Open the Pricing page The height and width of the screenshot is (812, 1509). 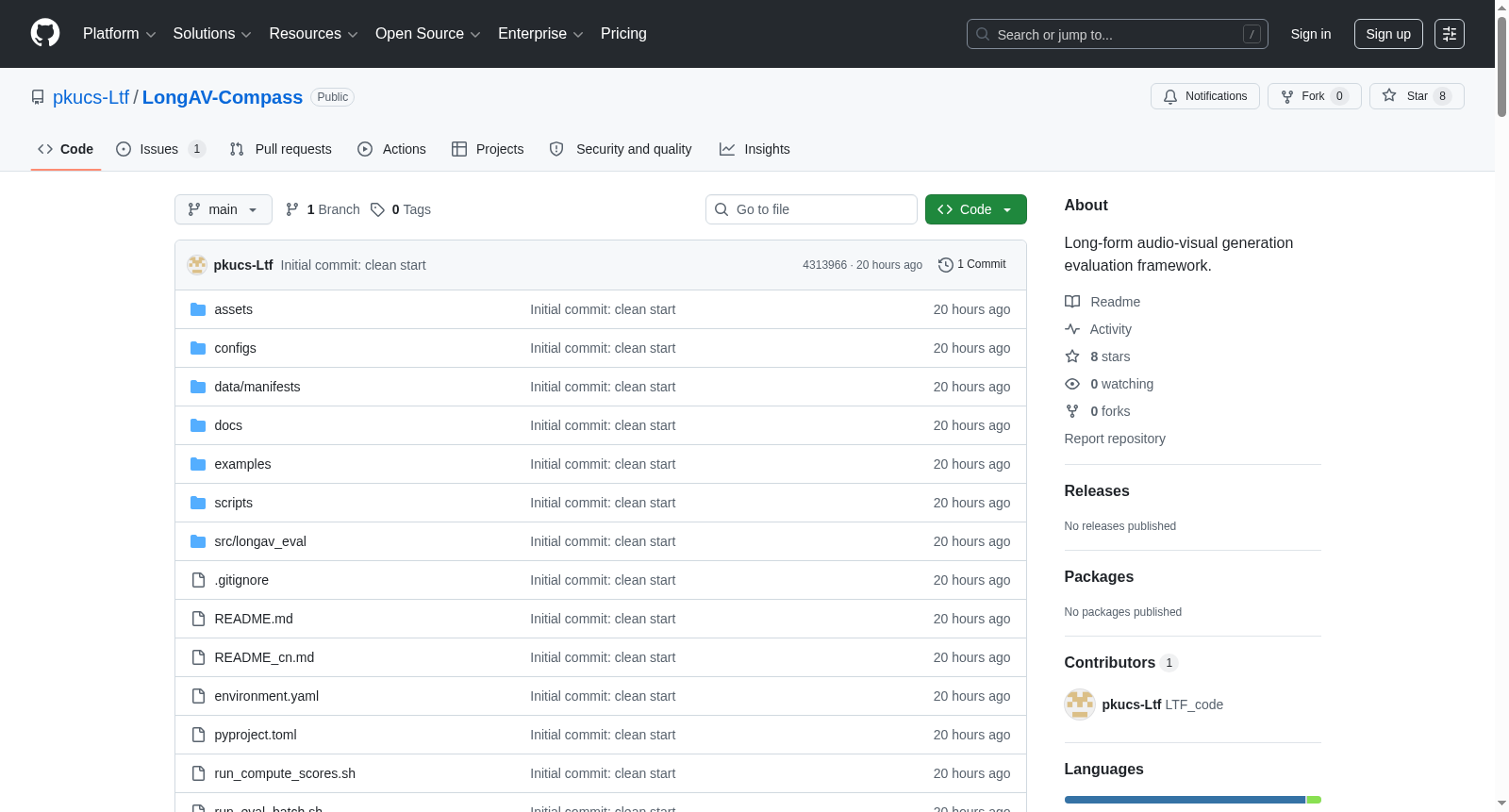[623, 34]
